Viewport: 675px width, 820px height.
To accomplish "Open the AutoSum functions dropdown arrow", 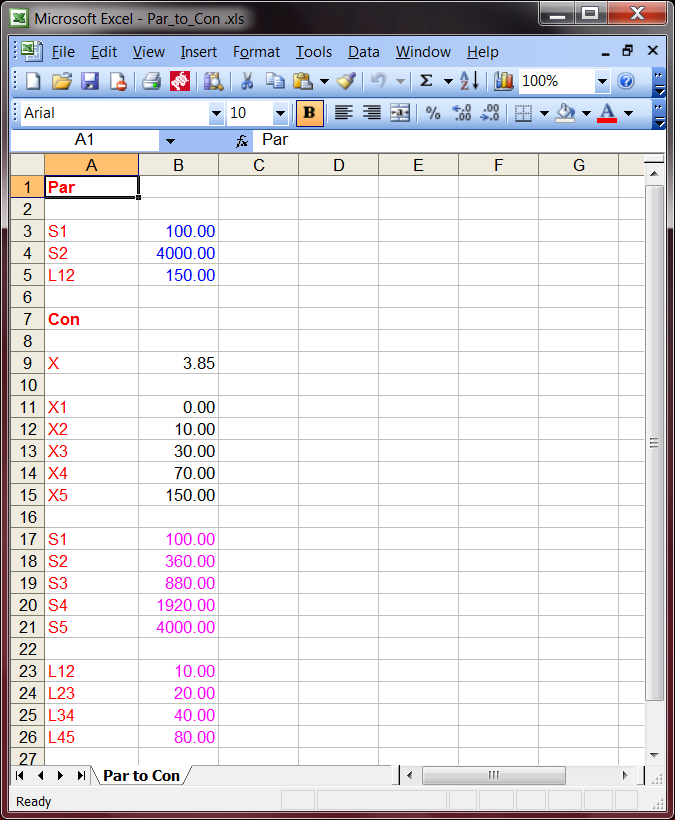I will (x=448, y=81).
